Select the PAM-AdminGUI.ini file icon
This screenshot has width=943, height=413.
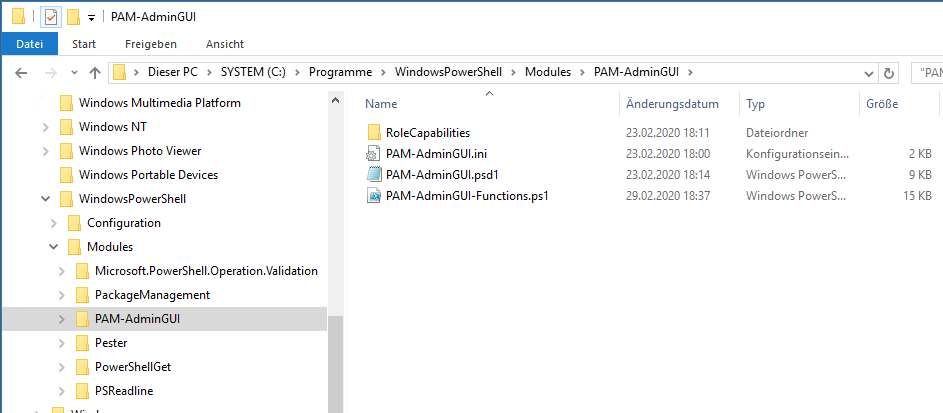point(374,153)
